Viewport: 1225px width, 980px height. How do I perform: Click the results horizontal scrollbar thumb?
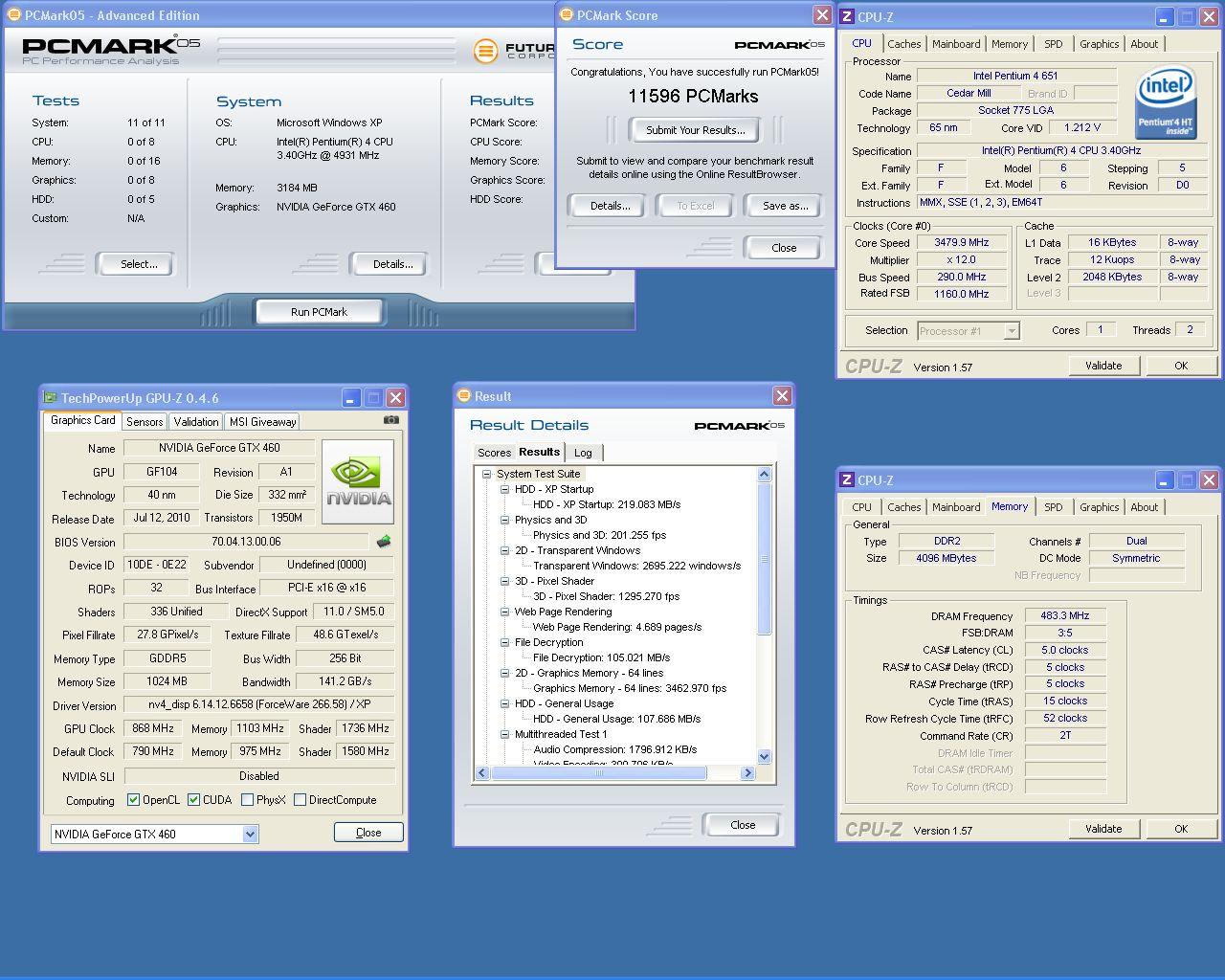point(599,773)
